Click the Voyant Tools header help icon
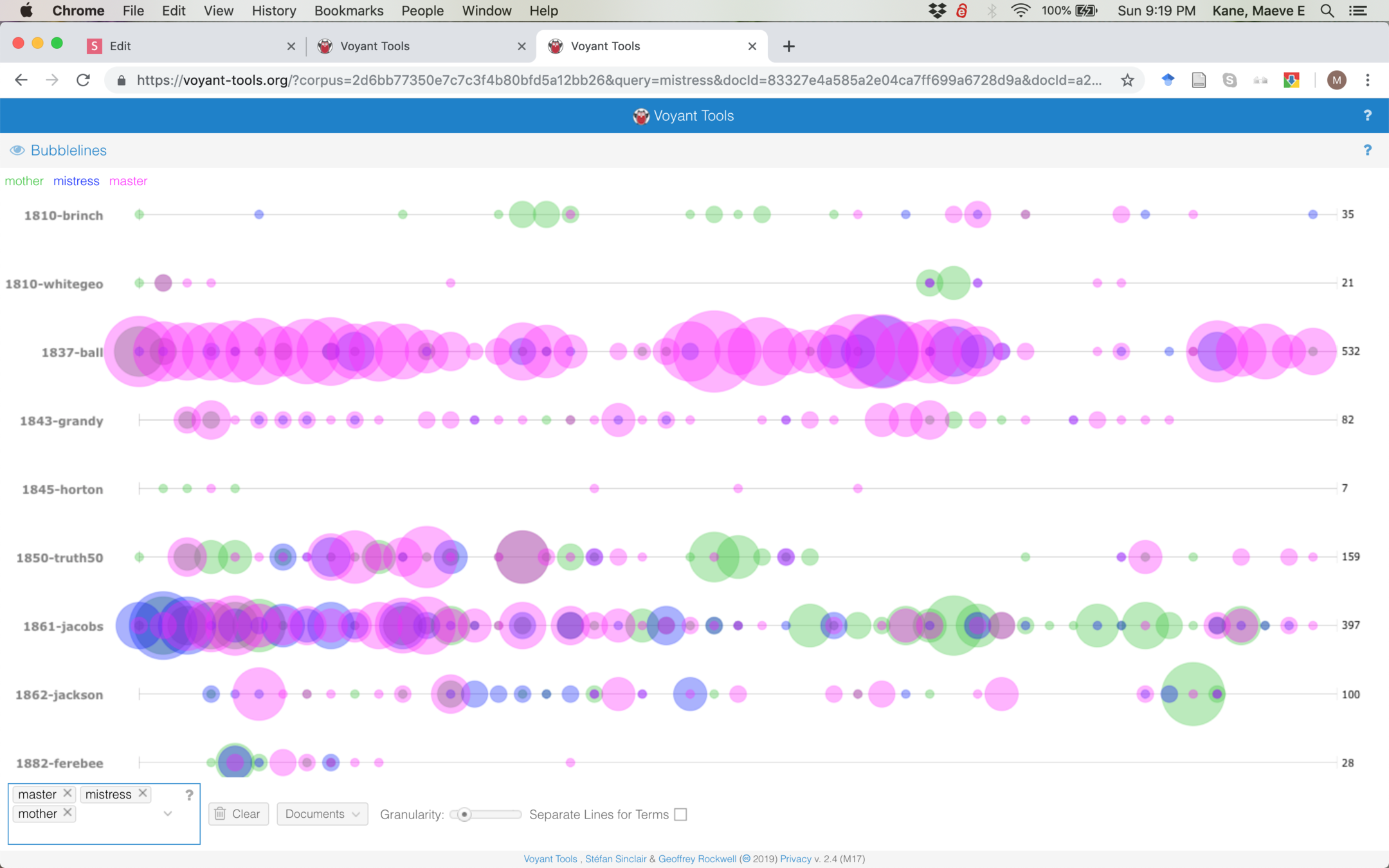1389x868 pixels. click(x=1367, y=116)
